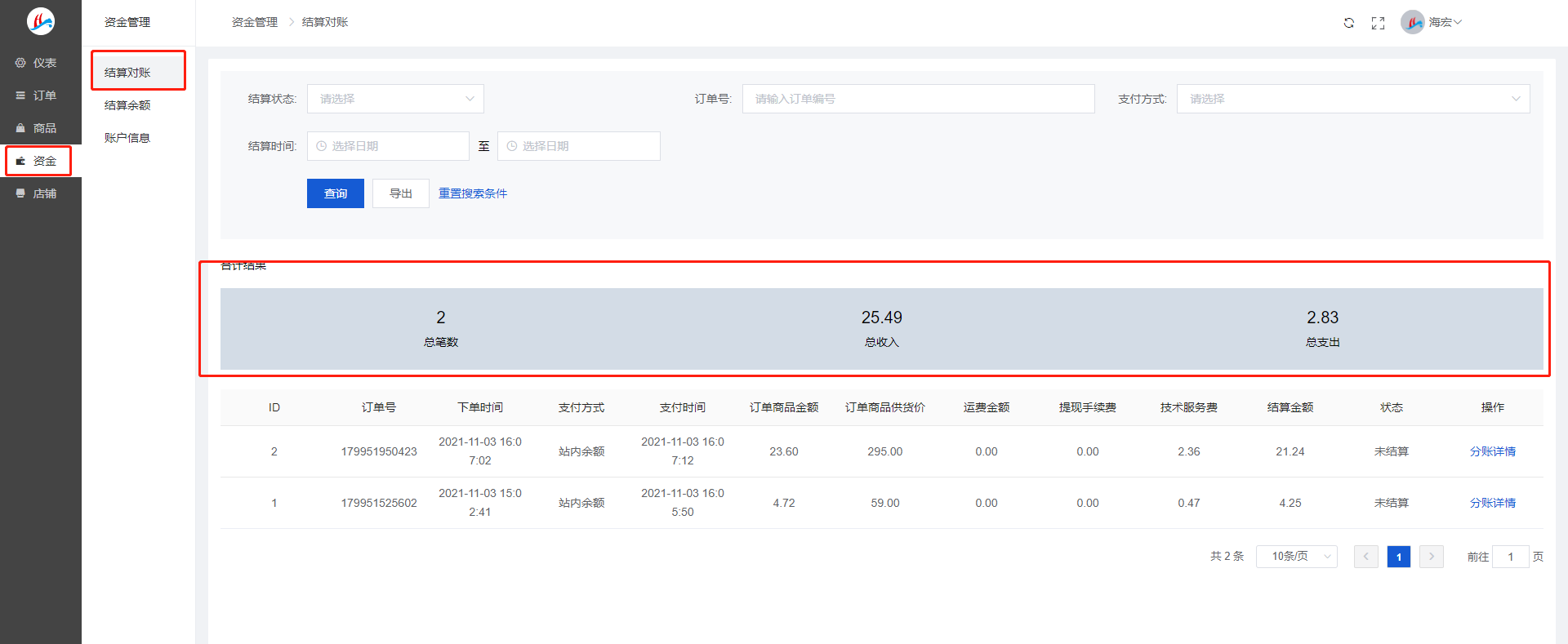This screenshot has width=1568, height=644.
Task: Click the 结算金额 column header
Action: coord(1290,407)
